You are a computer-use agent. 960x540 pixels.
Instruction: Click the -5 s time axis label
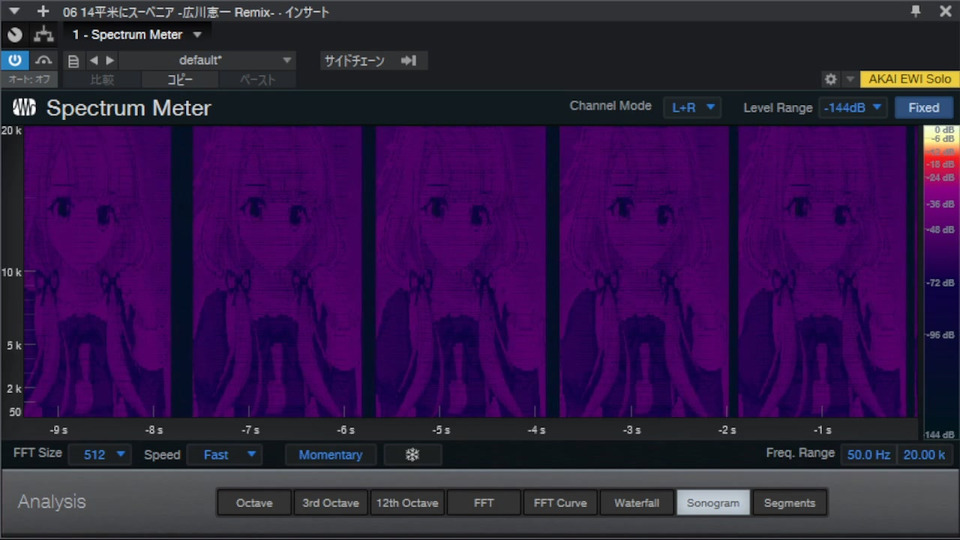pyautogui.click(x=441, y=430)
